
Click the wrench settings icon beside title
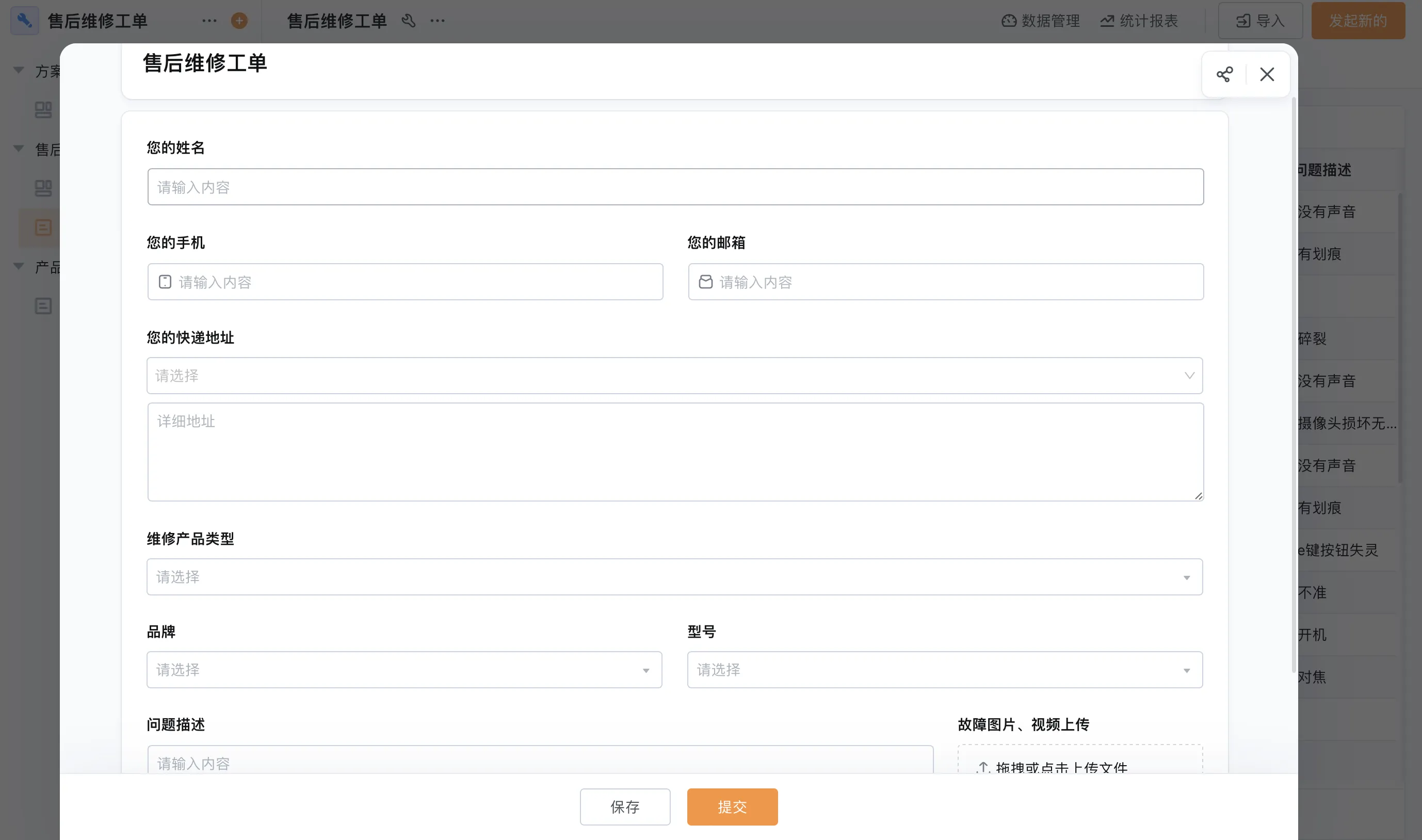[x=409, y=21]
